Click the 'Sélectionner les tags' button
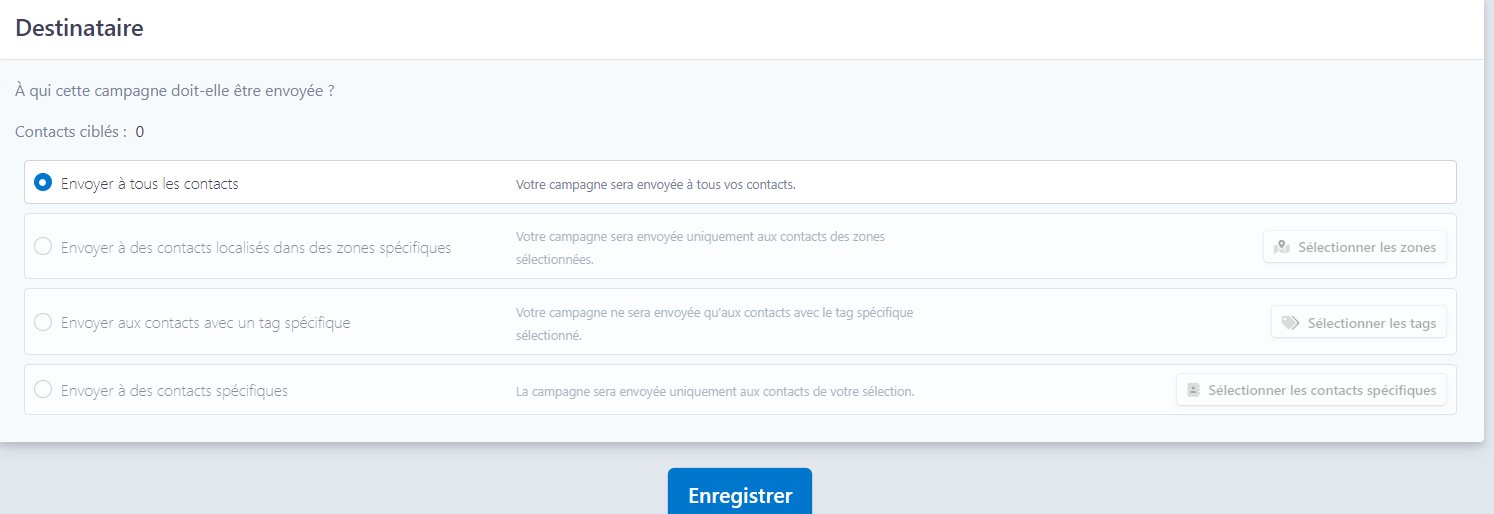The image size is (1494, 514). tap(1359, 322)
